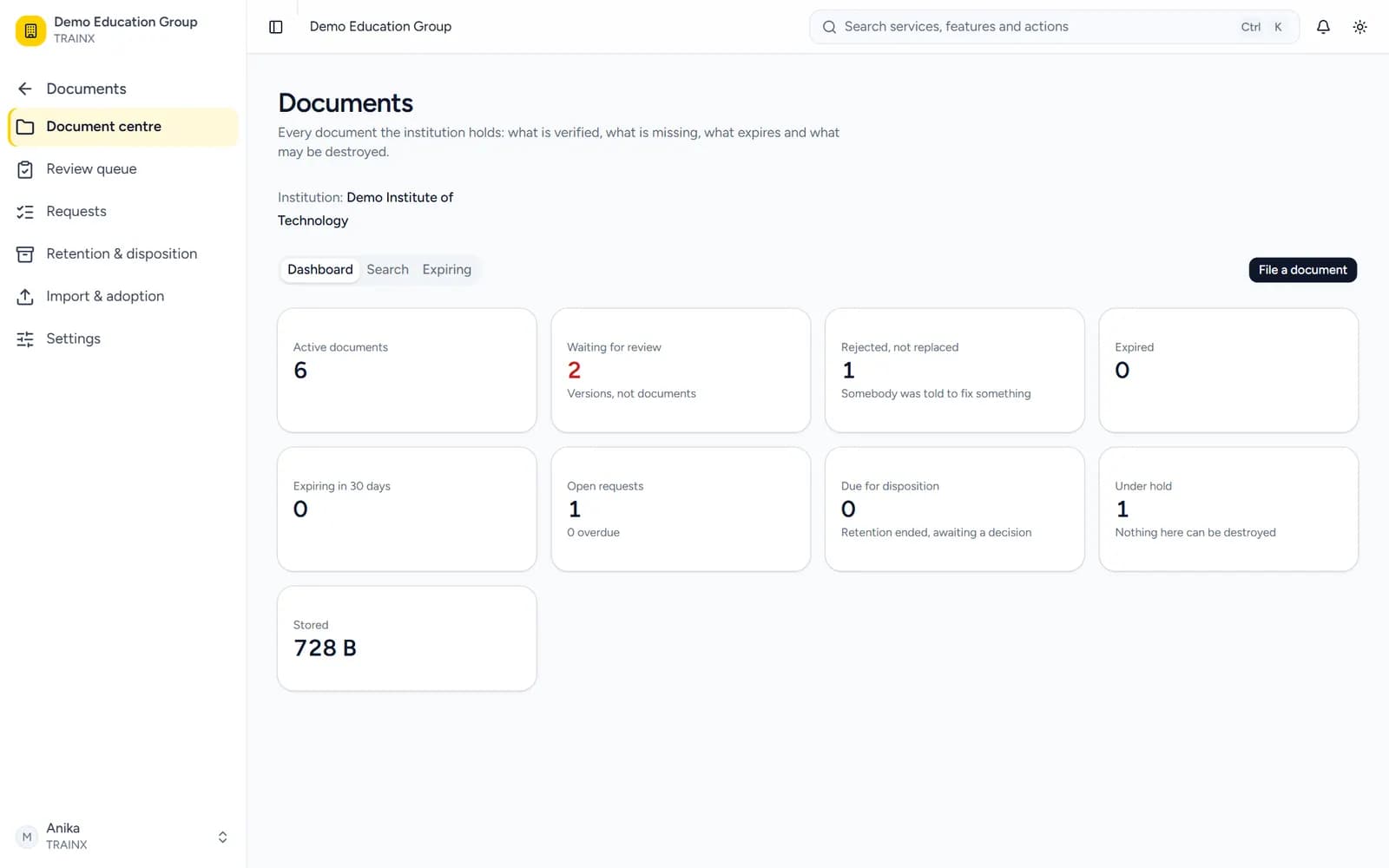Open the Review queue clipboard icon

[25, 169]
